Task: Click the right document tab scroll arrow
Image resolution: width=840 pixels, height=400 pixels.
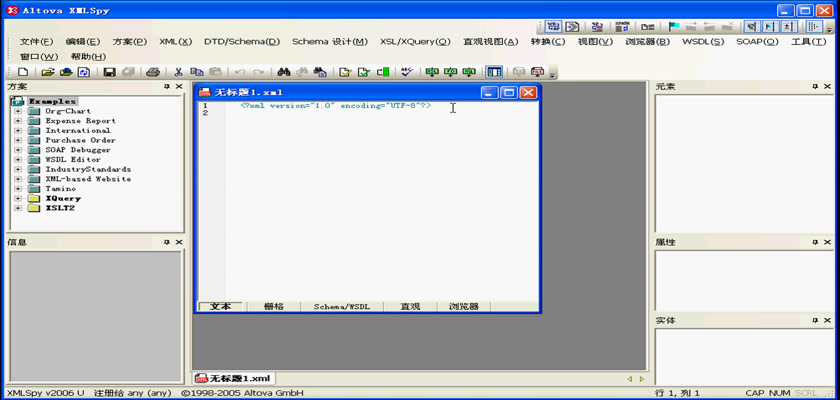Action: 642,379
